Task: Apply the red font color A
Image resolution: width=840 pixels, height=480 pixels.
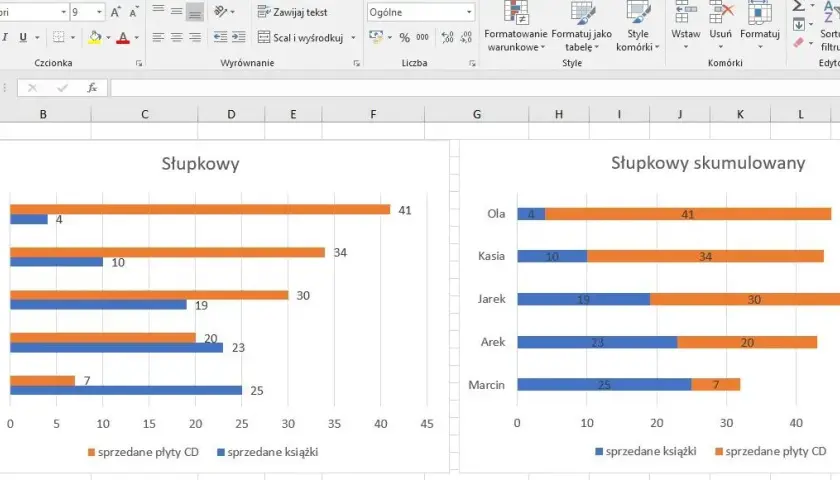Action: [123, 37]
